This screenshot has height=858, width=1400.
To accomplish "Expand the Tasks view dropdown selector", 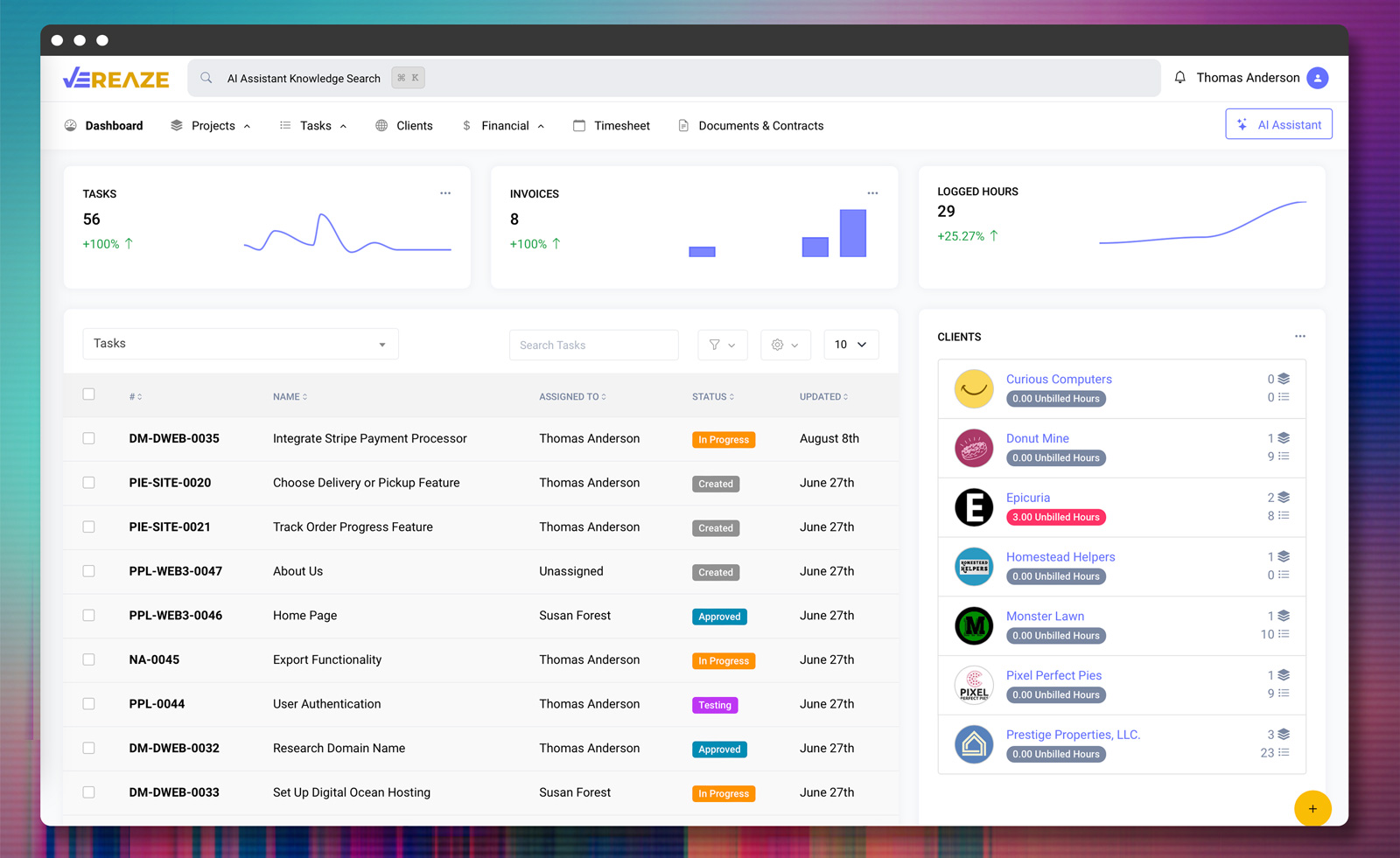I will (241, 344).
